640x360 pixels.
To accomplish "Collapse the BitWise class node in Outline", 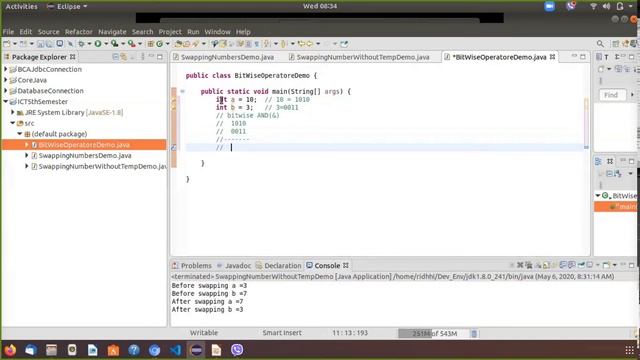I will coord(598,196).
